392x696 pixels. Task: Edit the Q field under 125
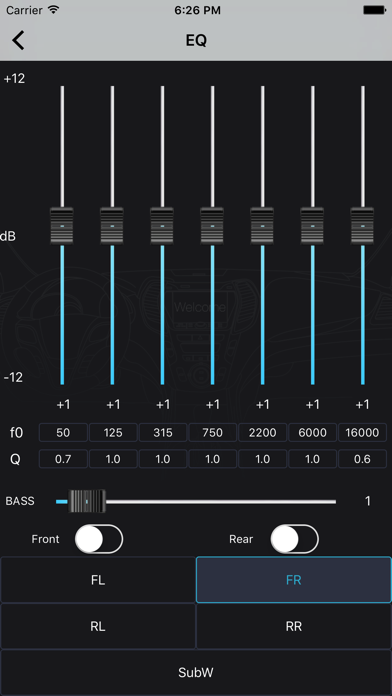[x=113, y=459]
